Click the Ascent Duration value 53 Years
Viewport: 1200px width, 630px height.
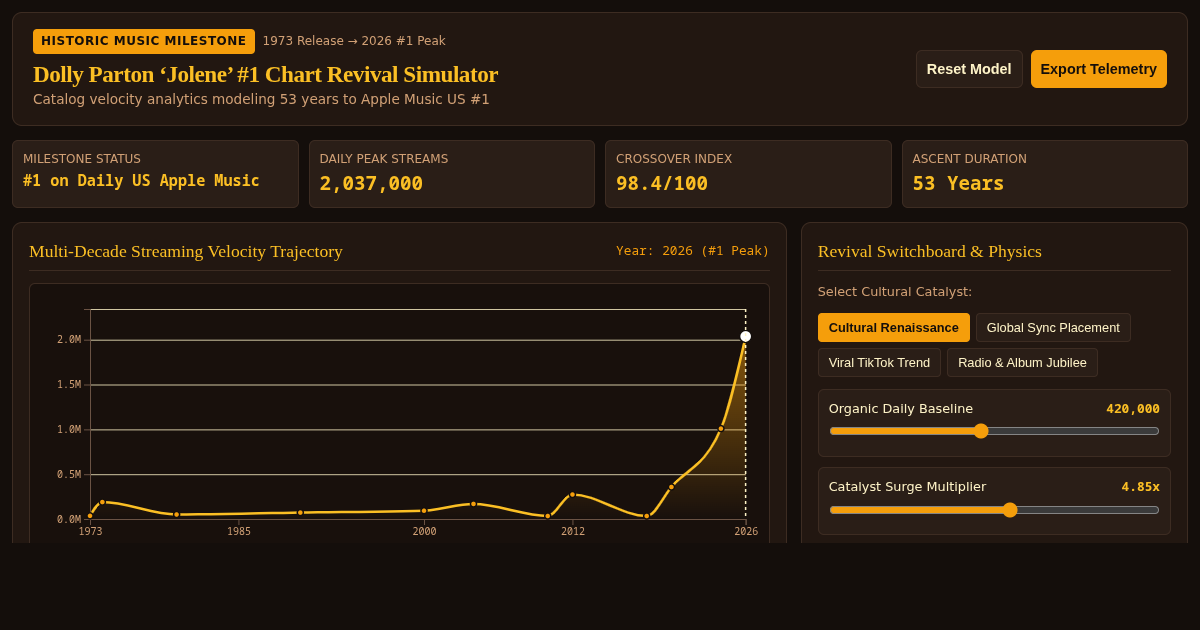click(958, 183)
